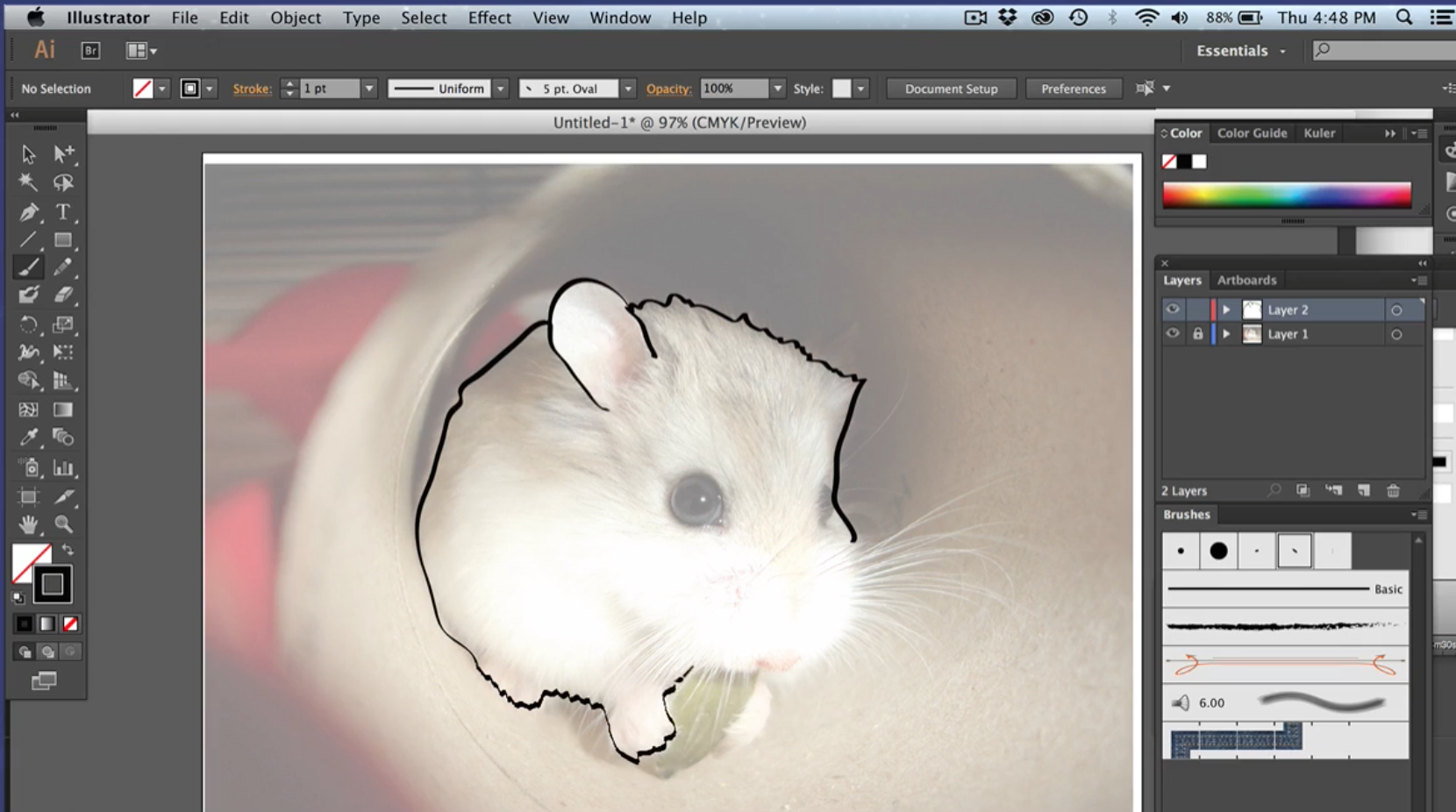The height and width of the screenshot is (812, 1456).
Task: Select the Gradient tool
Action: (63, 410)
